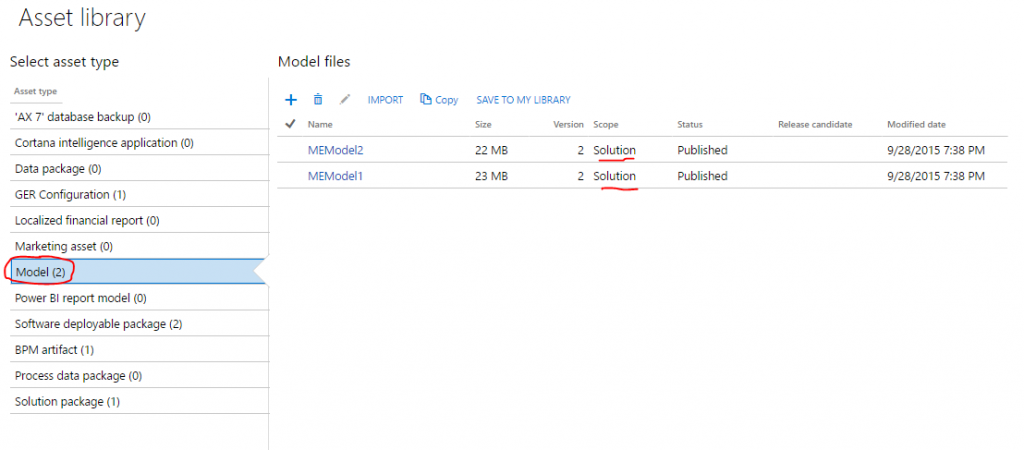Viewport: 1024px width, 450px height.
Task: Sort by Modified date column header
Action: pos(916,125)
